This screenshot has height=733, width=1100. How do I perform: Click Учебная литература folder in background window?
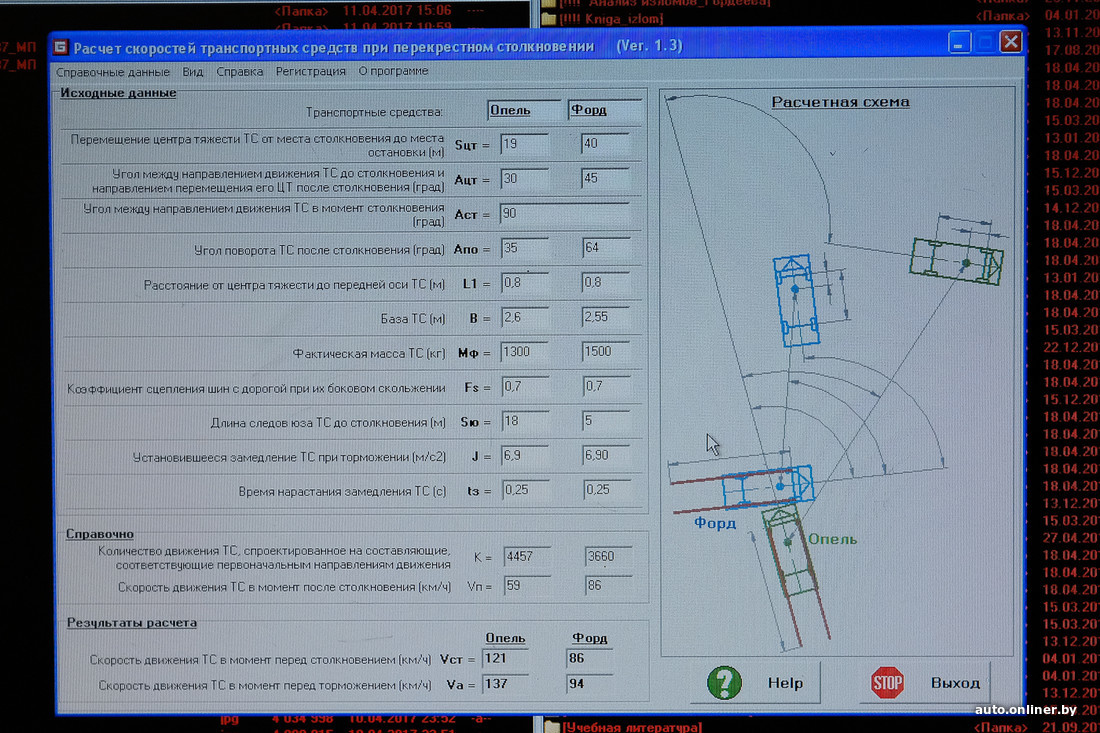pos(631,727)
